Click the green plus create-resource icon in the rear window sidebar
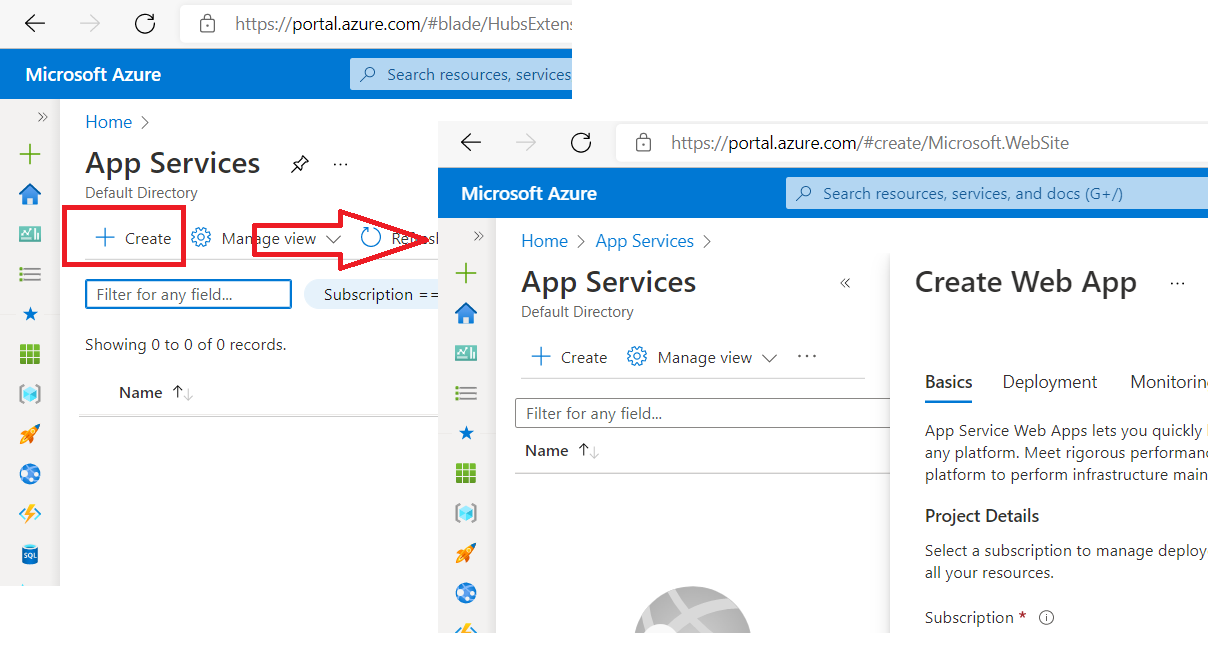 coord(30,154)
